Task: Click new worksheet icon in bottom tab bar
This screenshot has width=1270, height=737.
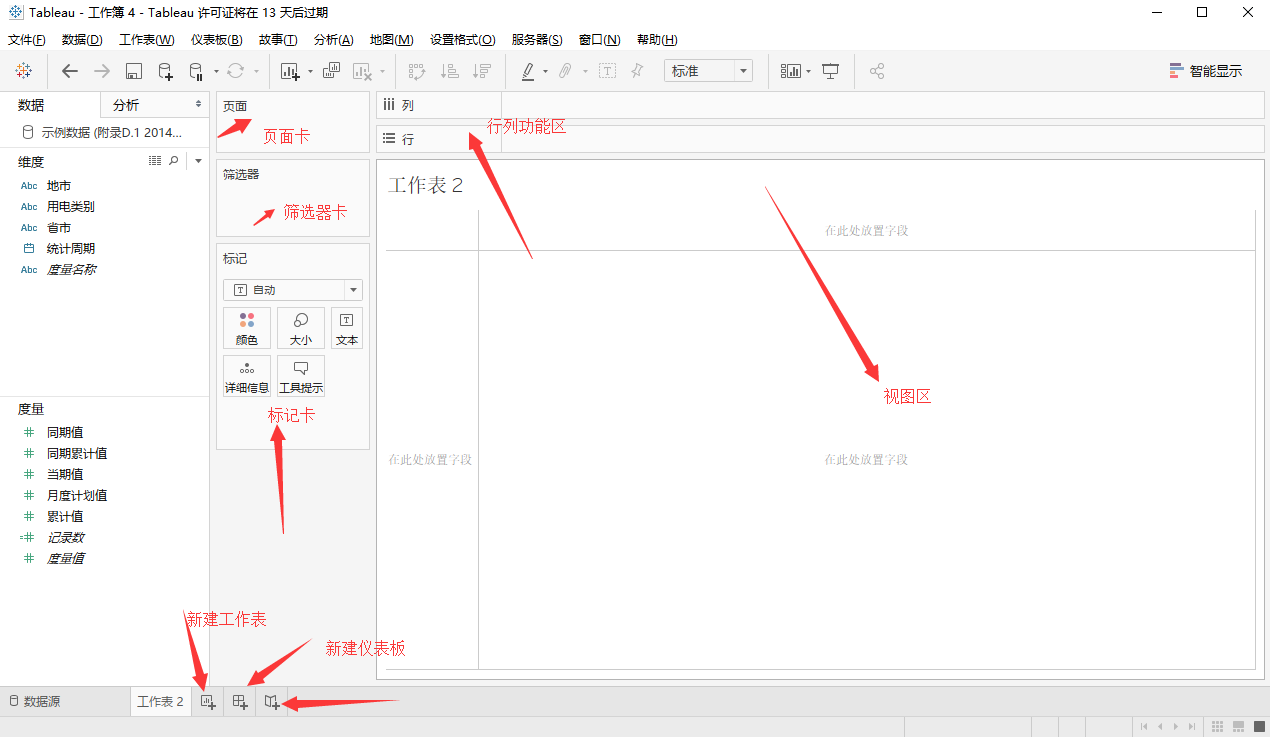Action: (x=209, y=702)
